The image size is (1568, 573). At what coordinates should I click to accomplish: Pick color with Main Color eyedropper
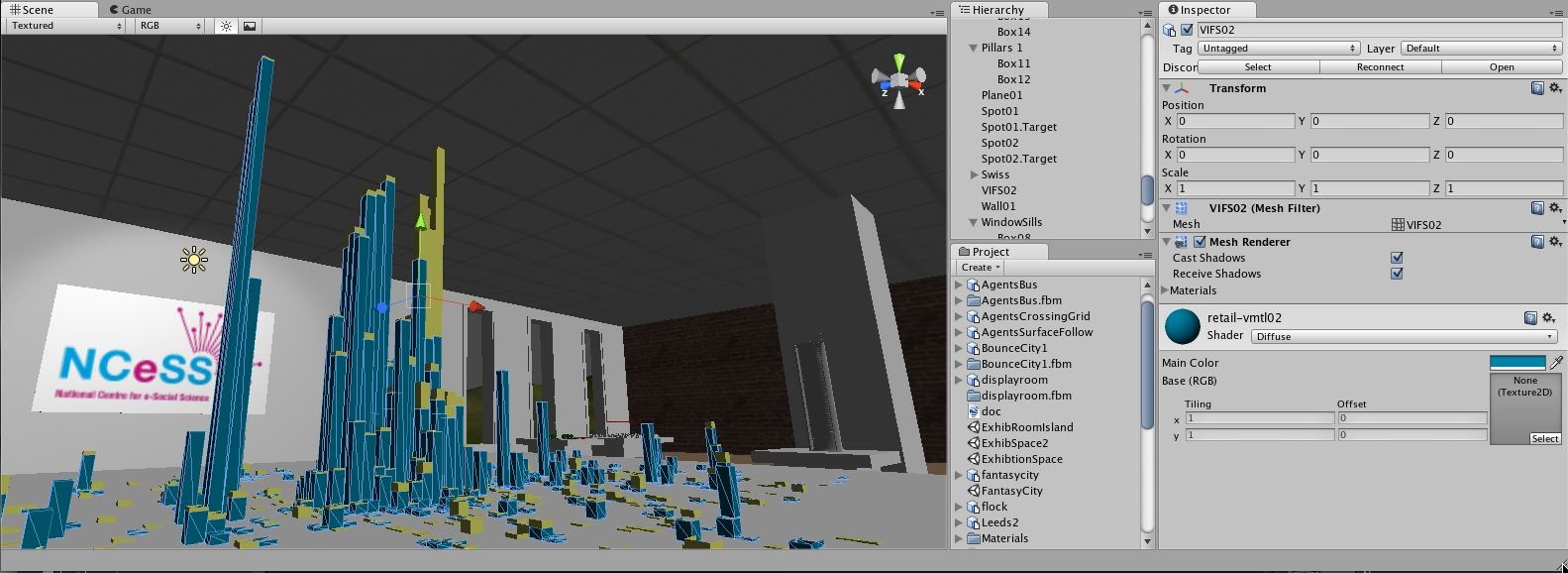(x=1556, y=363)
